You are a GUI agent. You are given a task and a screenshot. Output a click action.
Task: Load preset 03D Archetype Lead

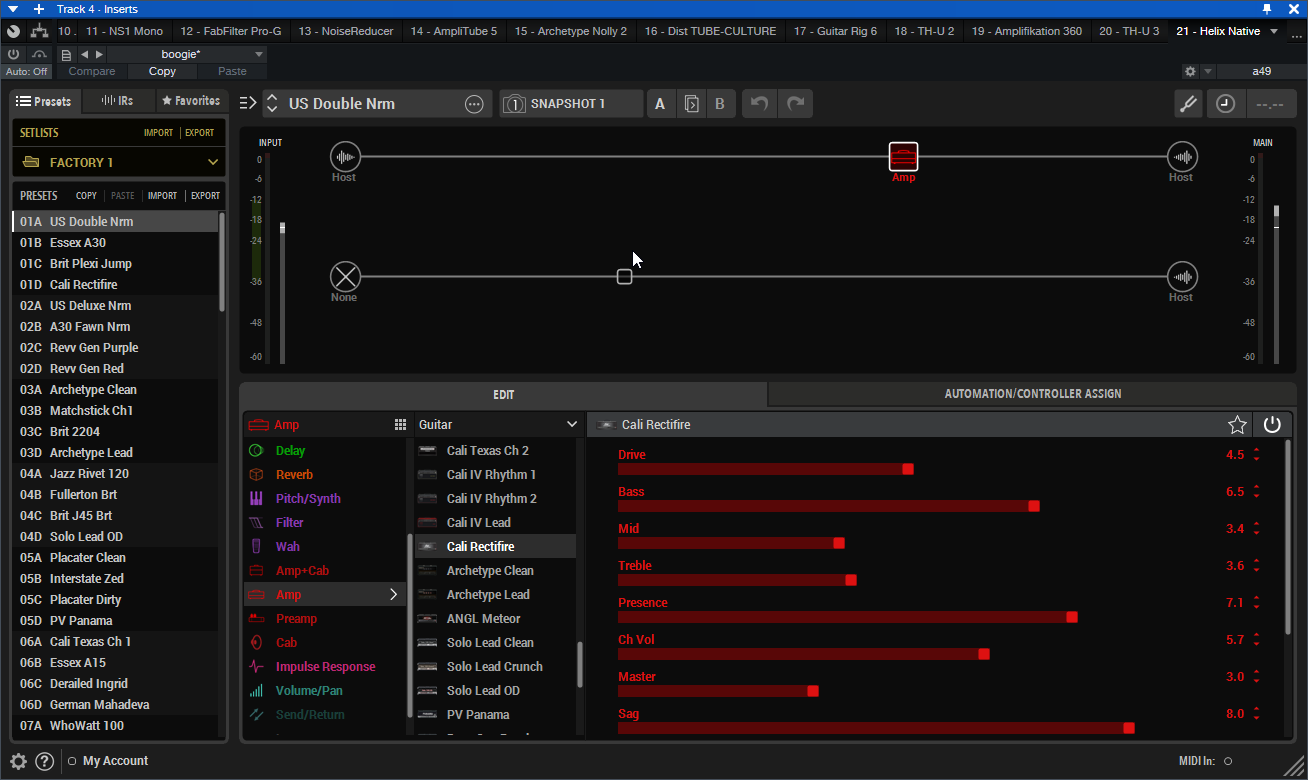(x=115, y=453)
